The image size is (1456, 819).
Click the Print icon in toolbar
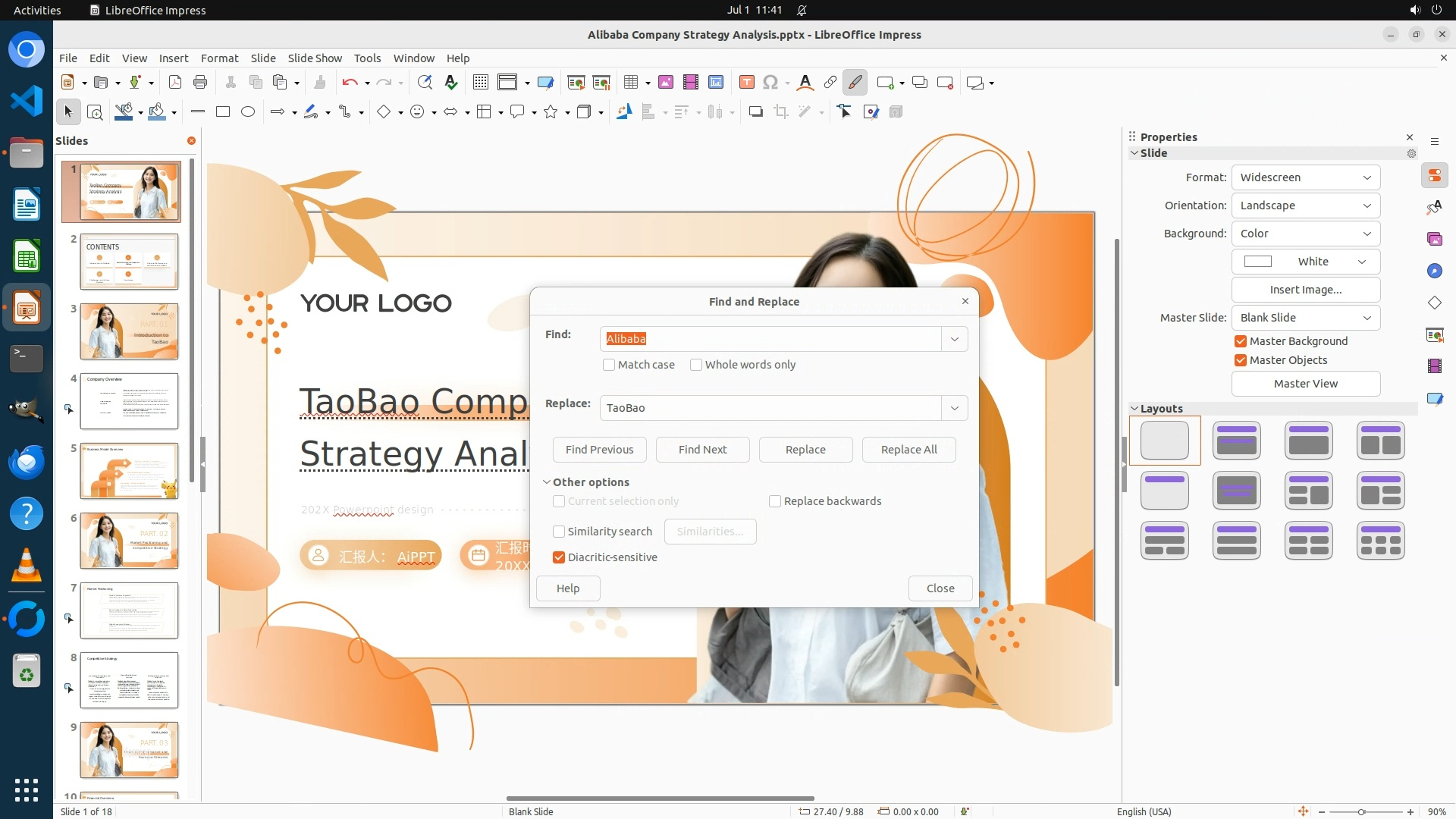click(x=200, y=83)
